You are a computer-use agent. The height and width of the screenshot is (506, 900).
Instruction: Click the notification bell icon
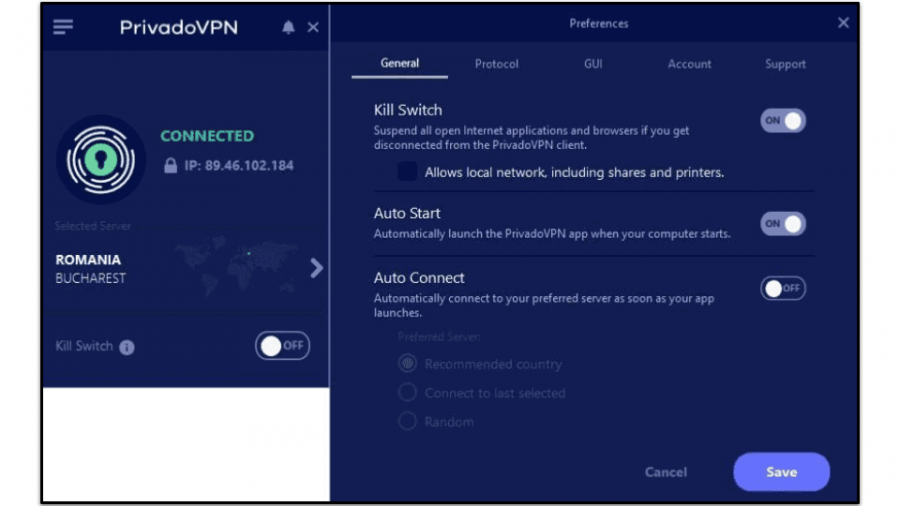pyautogui.click(x=288, y=27)
